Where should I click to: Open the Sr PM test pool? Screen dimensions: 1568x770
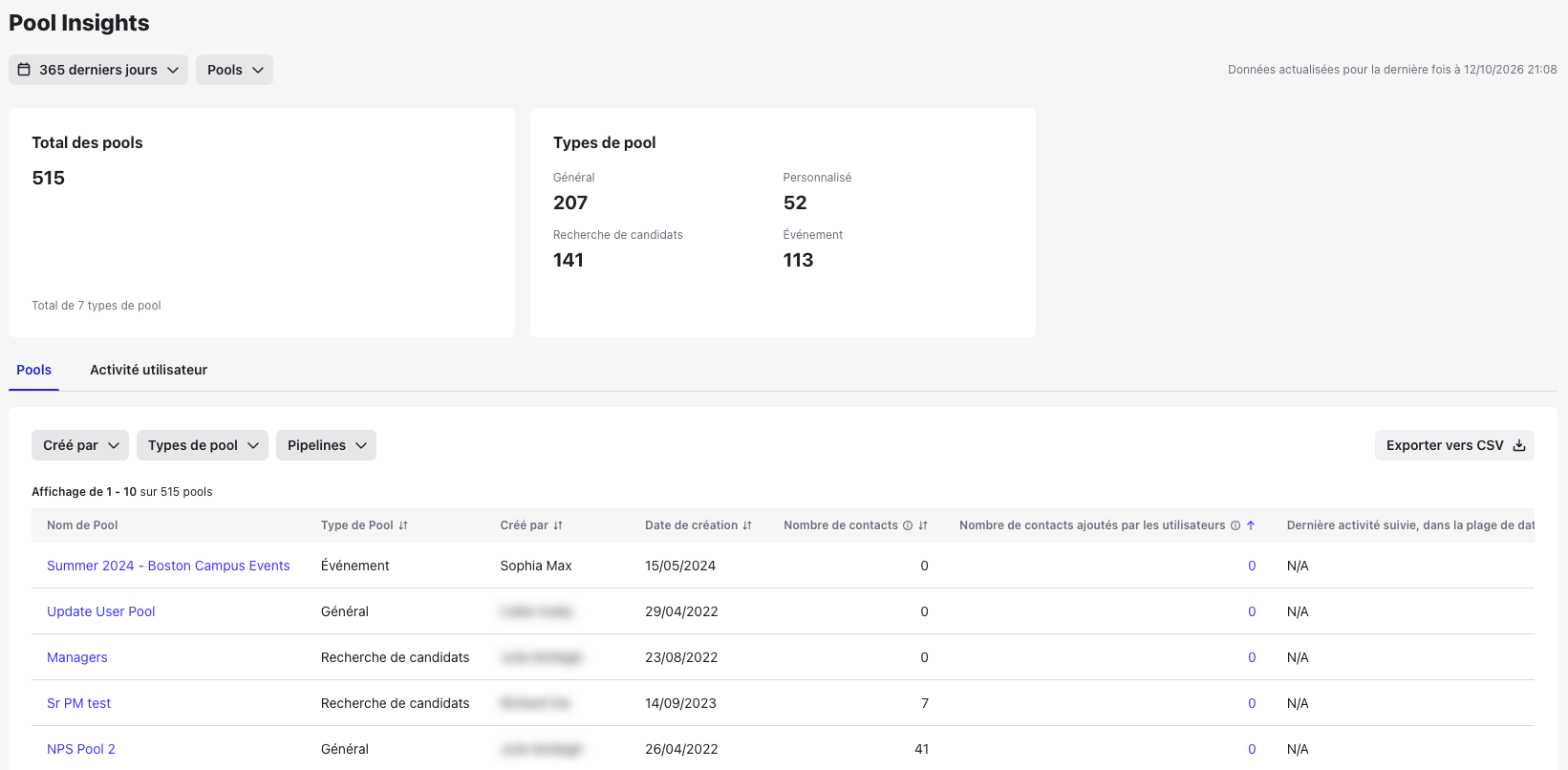[x=79, y=703]
